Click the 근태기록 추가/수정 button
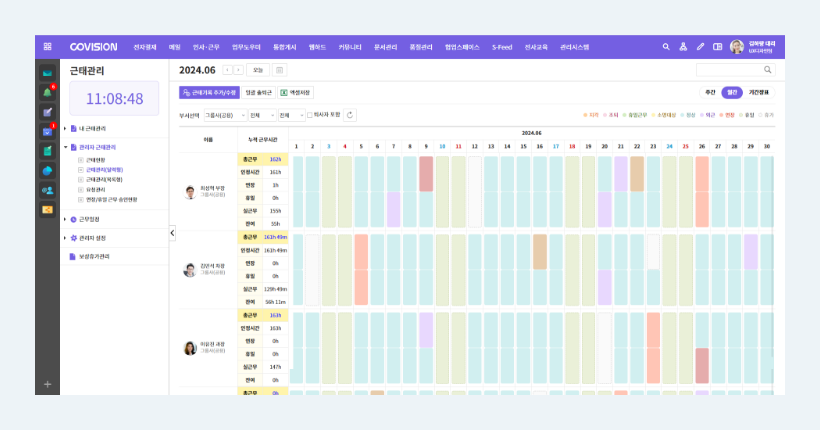820x430 pixels. point(209,93)
